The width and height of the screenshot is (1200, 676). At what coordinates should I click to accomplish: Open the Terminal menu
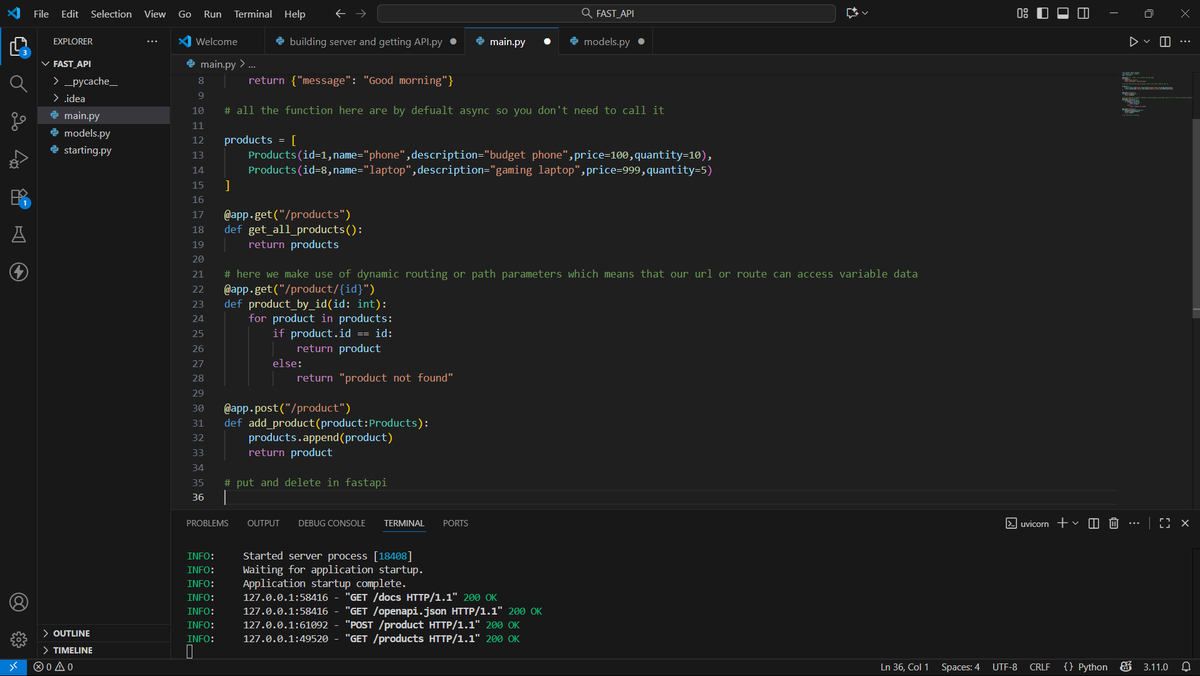[253, 14]
